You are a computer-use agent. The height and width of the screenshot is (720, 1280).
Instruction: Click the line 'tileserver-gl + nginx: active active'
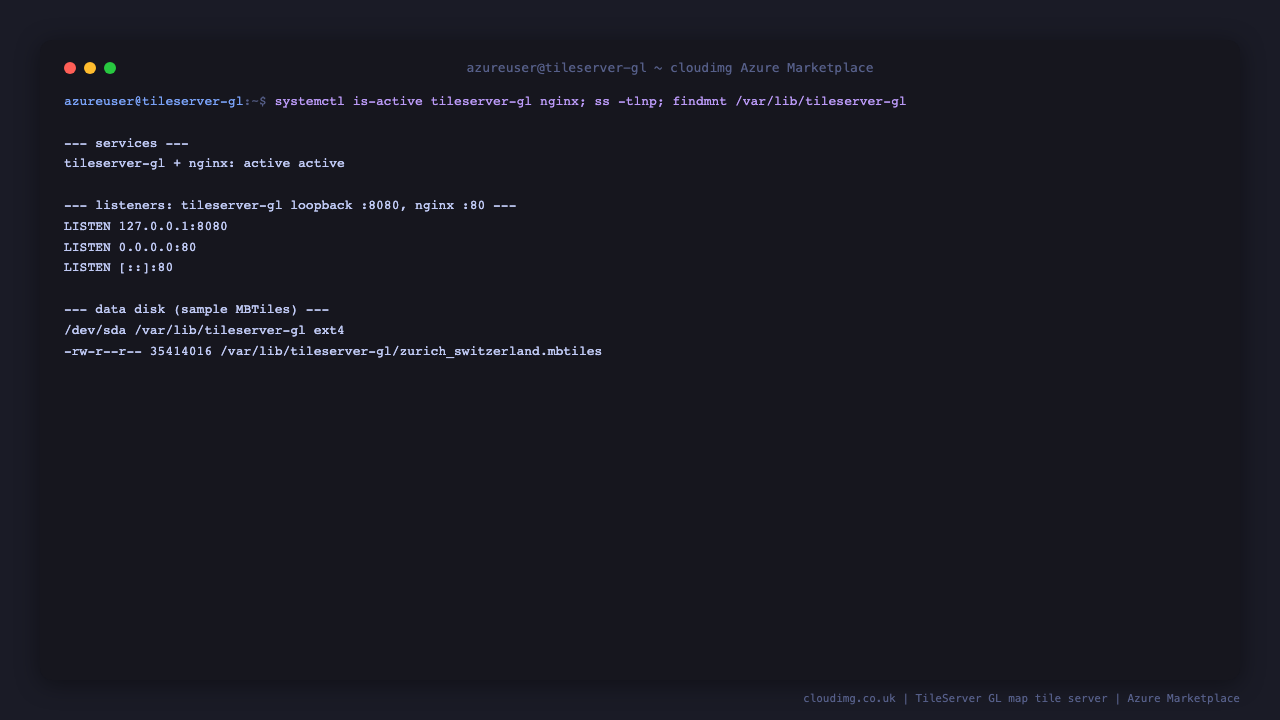[204, 163]
